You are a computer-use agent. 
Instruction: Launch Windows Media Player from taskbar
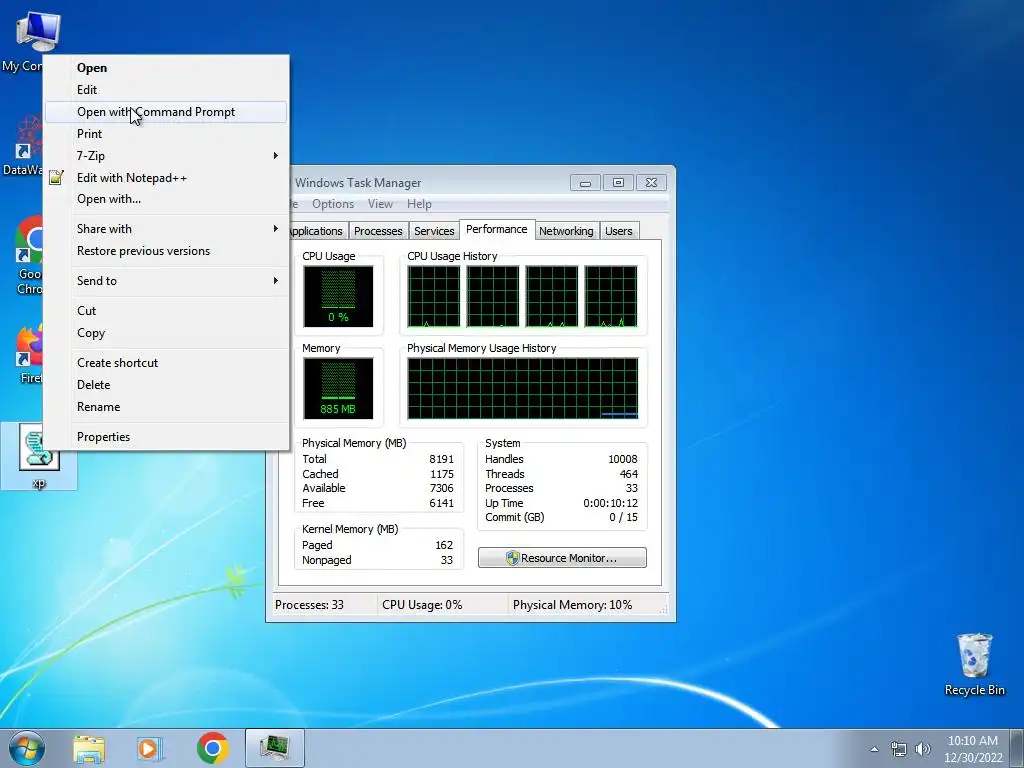coord(150,748)
